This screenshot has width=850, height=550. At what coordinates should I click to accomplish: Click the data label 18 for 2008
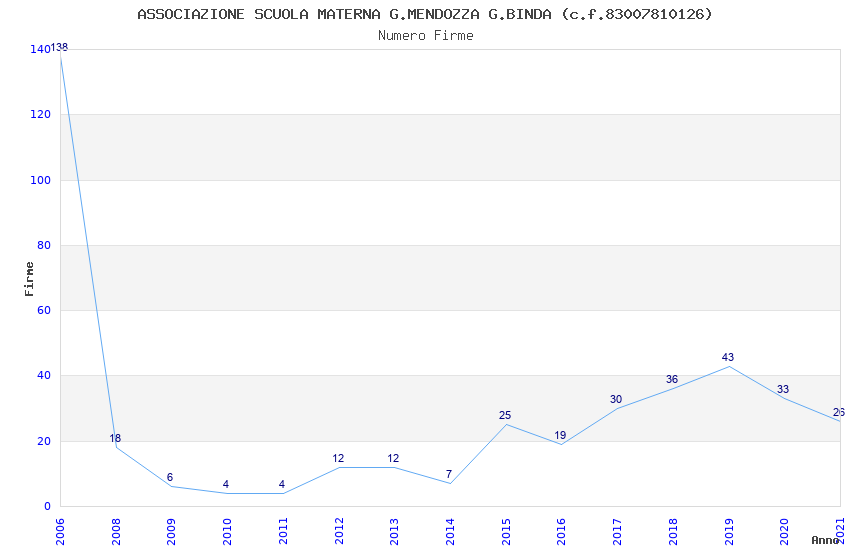[x=115, y=438]
